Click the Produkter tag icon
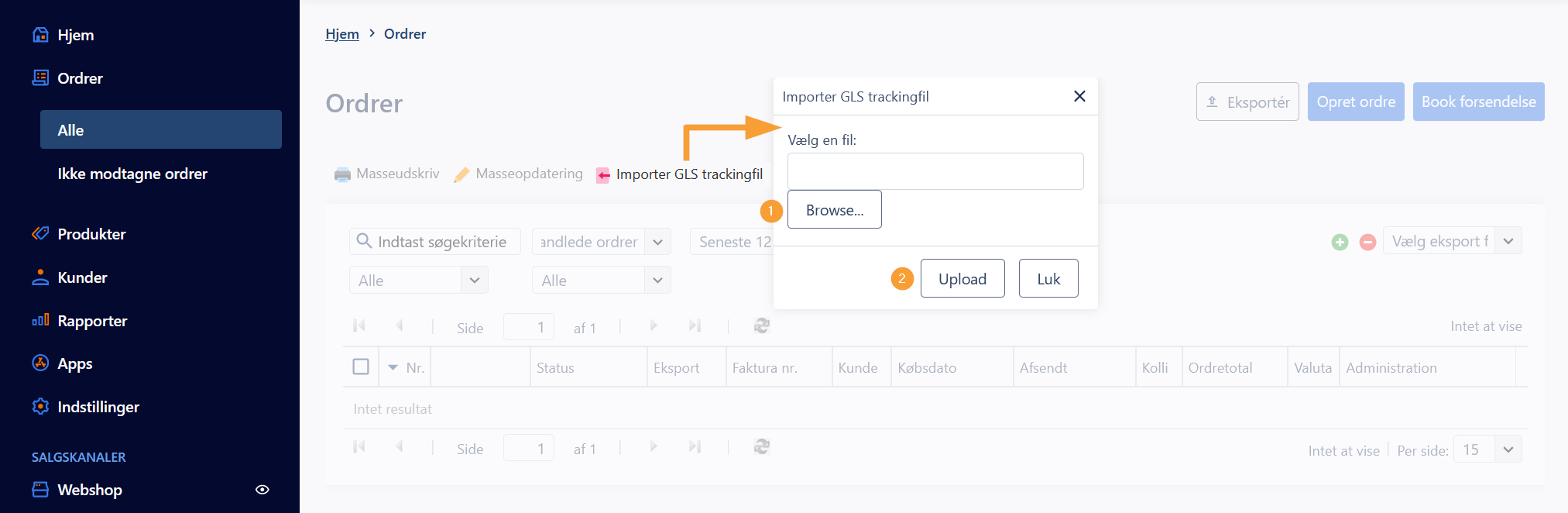The width and height of the screenshot is (1568, 513). point(40,234)
